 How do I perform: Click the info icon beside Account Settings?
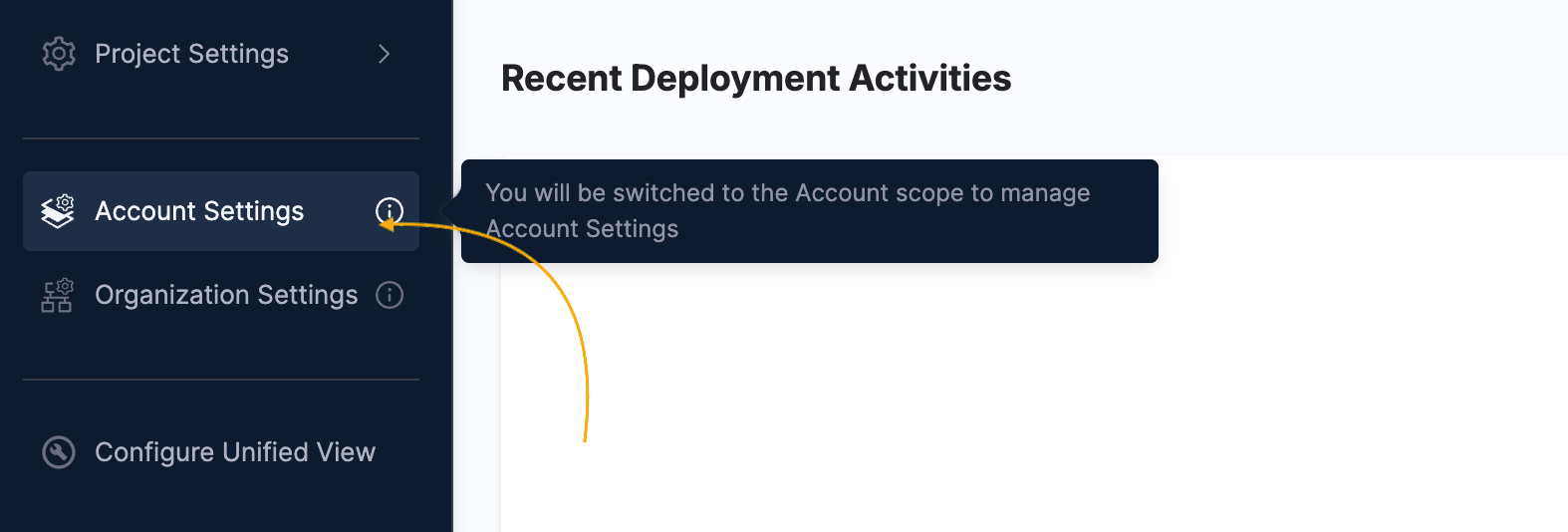390,211
